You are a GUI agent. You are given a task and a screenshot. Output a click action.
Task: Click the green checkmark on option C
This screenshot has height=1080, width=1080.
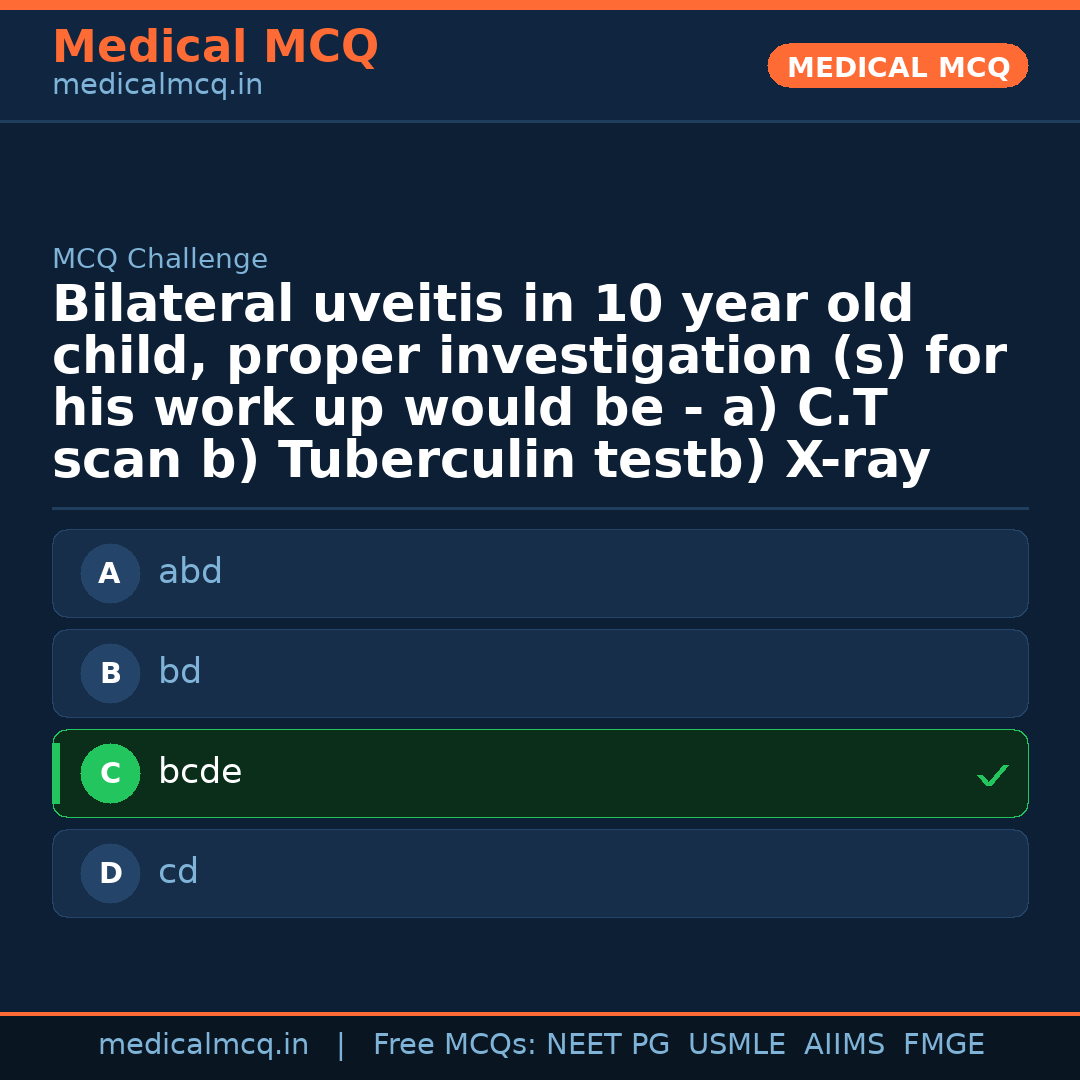992,775
